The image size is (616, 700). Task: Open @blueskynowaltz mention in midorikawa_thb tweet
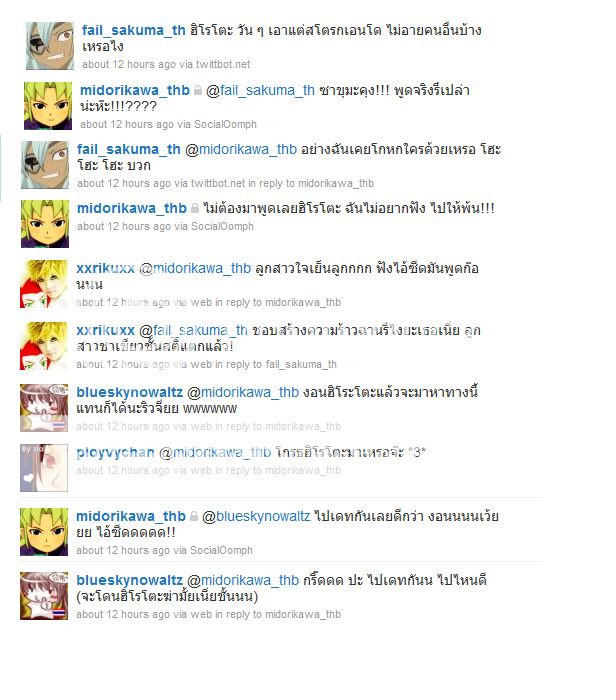(256, 517)
